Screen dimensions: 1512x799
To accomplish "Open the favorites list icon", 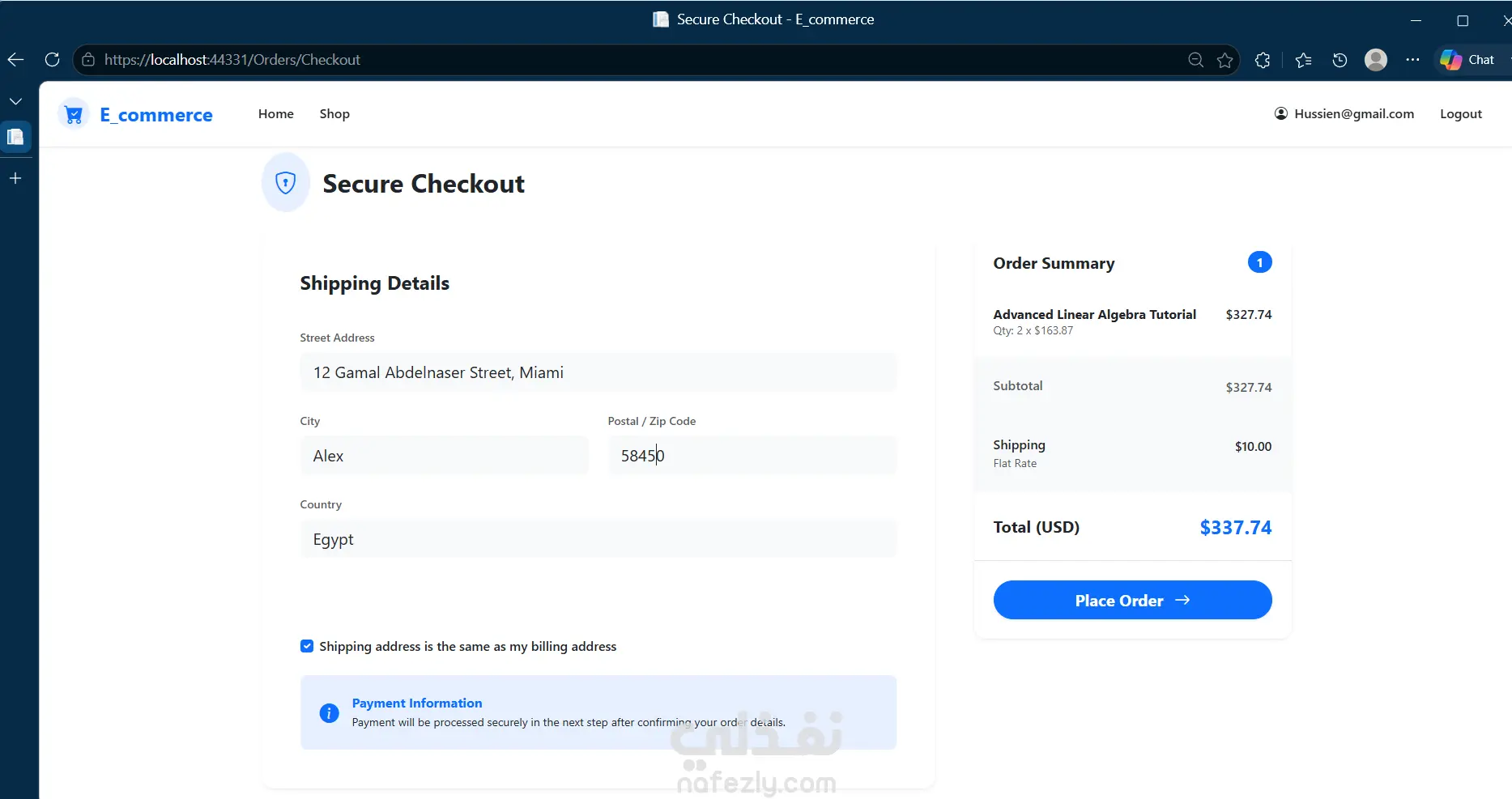I will point(1303,60).
